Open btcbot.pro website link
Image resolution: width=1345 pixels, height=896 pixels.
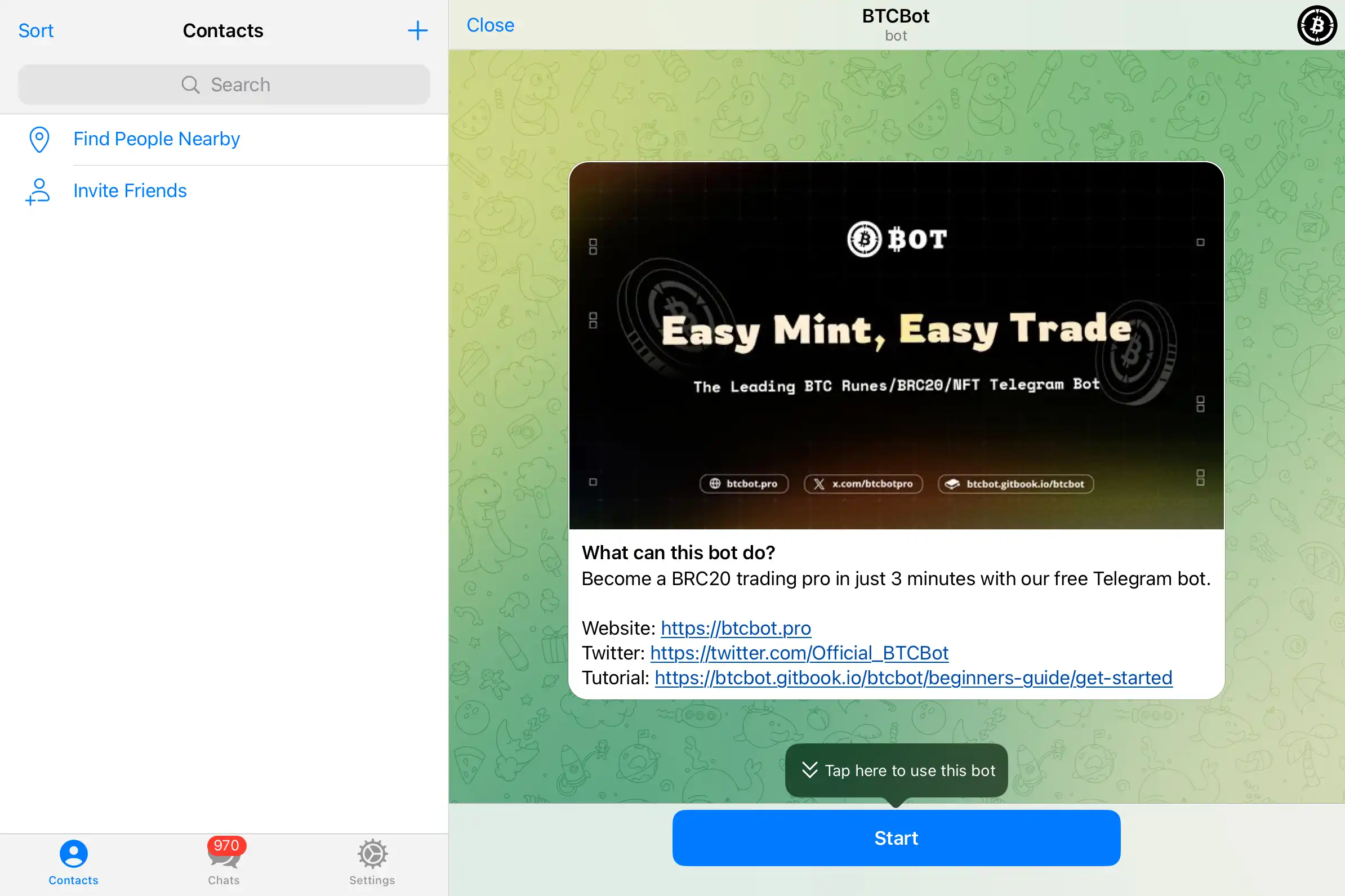click(x=735, y=628)
